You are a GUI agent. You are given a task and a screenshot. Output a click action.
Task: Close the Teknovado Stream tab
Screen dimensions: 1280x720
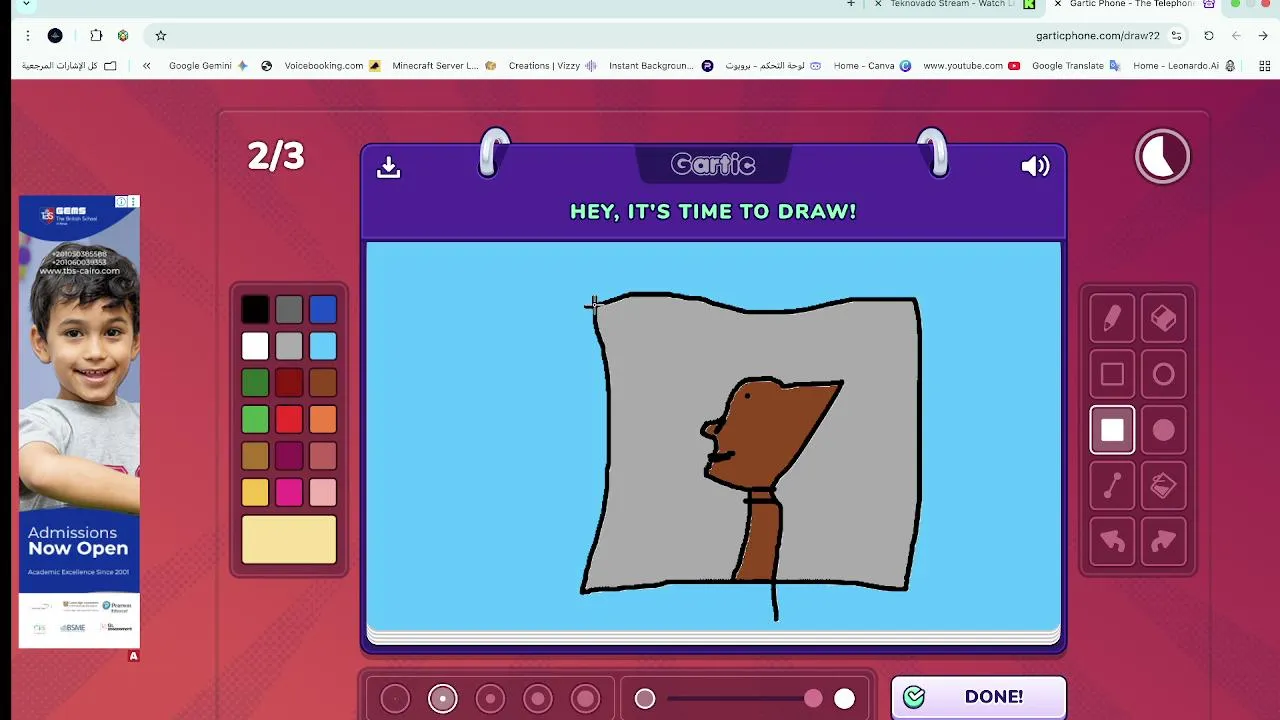[x=878, y=4]
